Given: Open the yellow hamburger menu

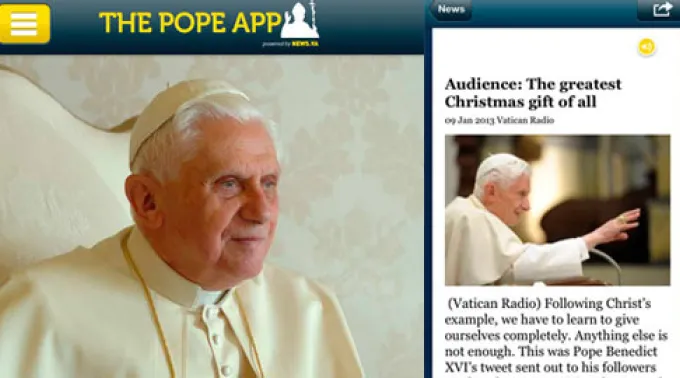Looking at the screenshot, I should point(24,23).
